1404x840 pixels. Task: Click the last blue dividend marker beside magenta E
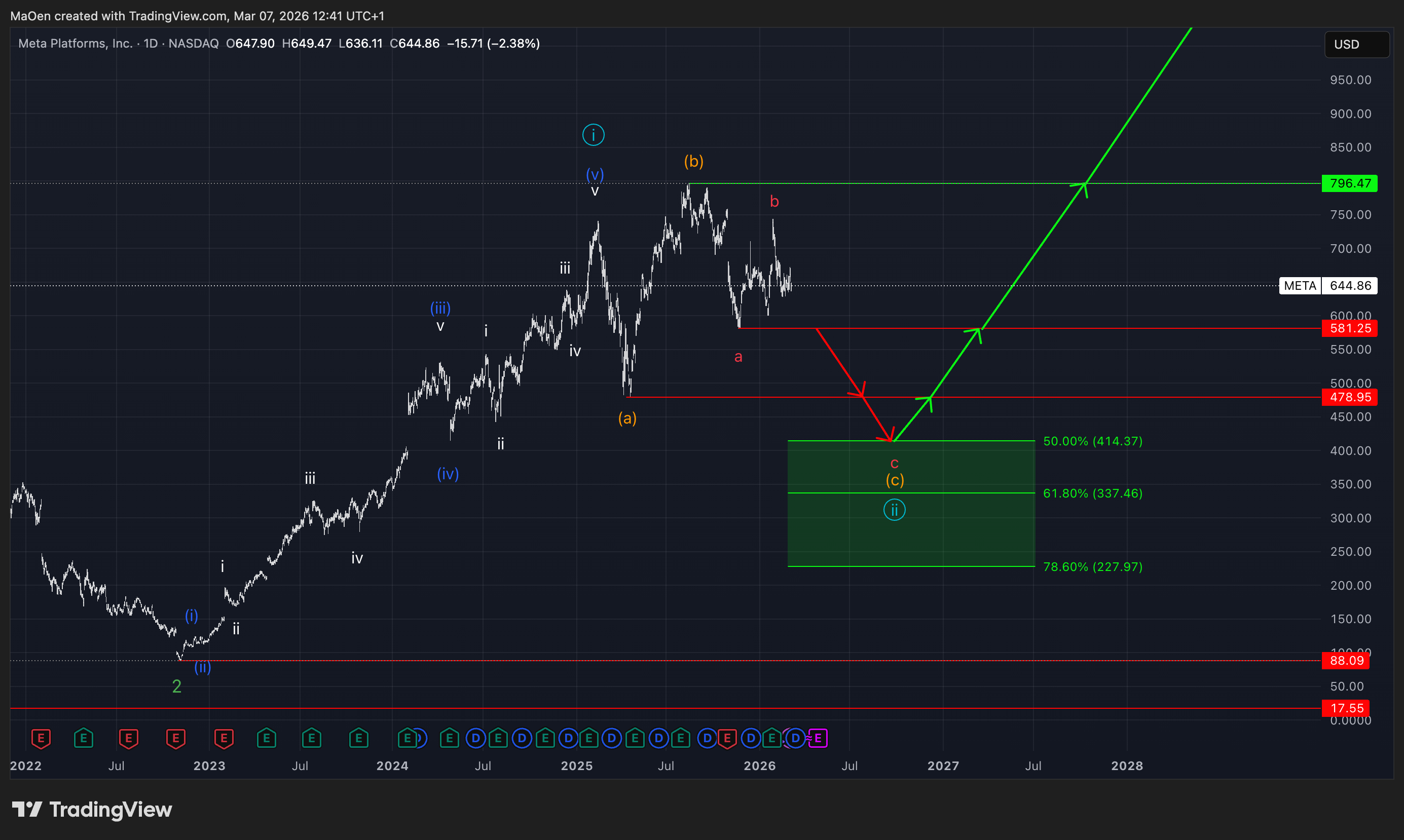[795, 738]
